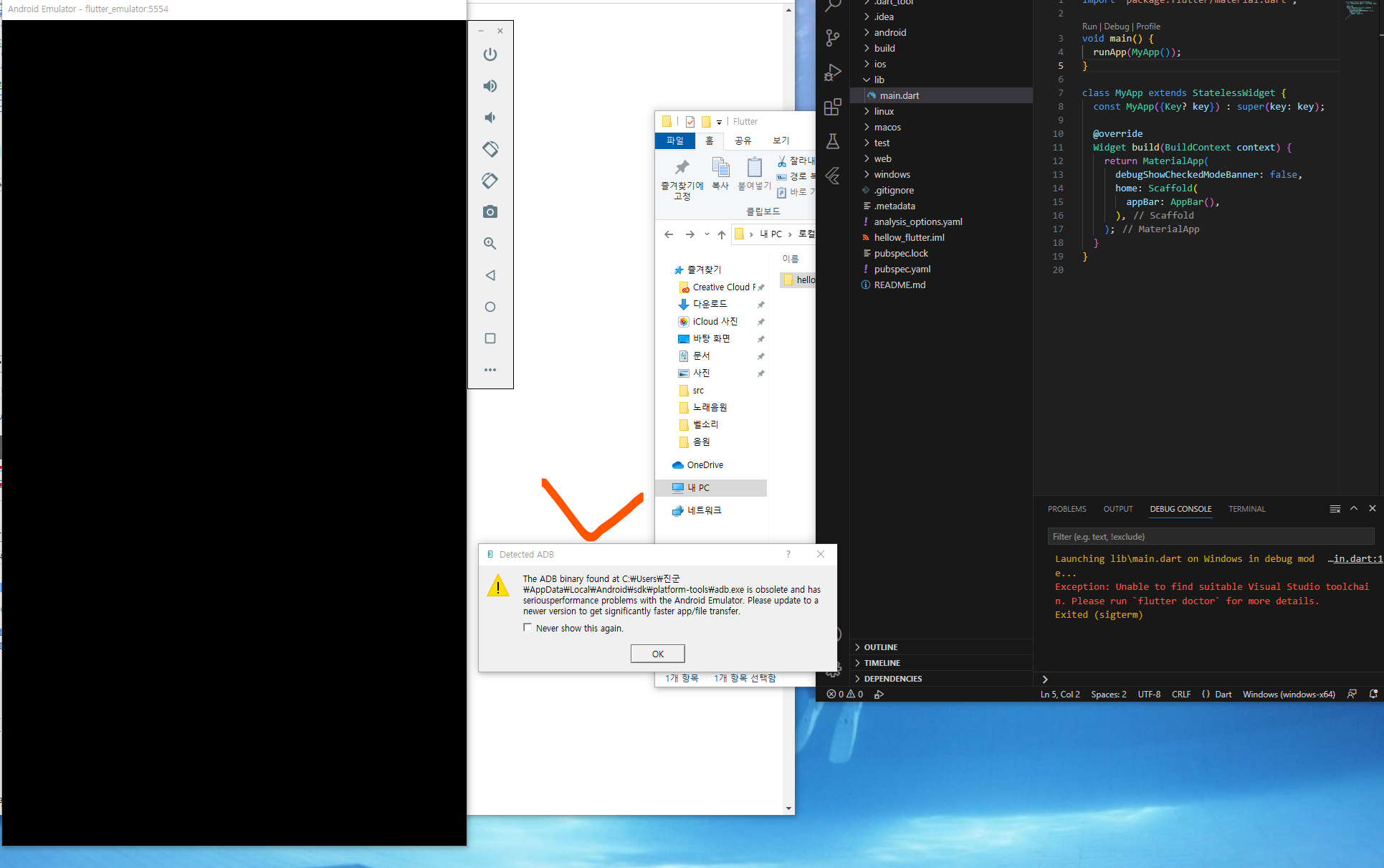Click the Windows (windows-x64) device selector
The image size is (1384, 868).
[x=1289, y=695]
